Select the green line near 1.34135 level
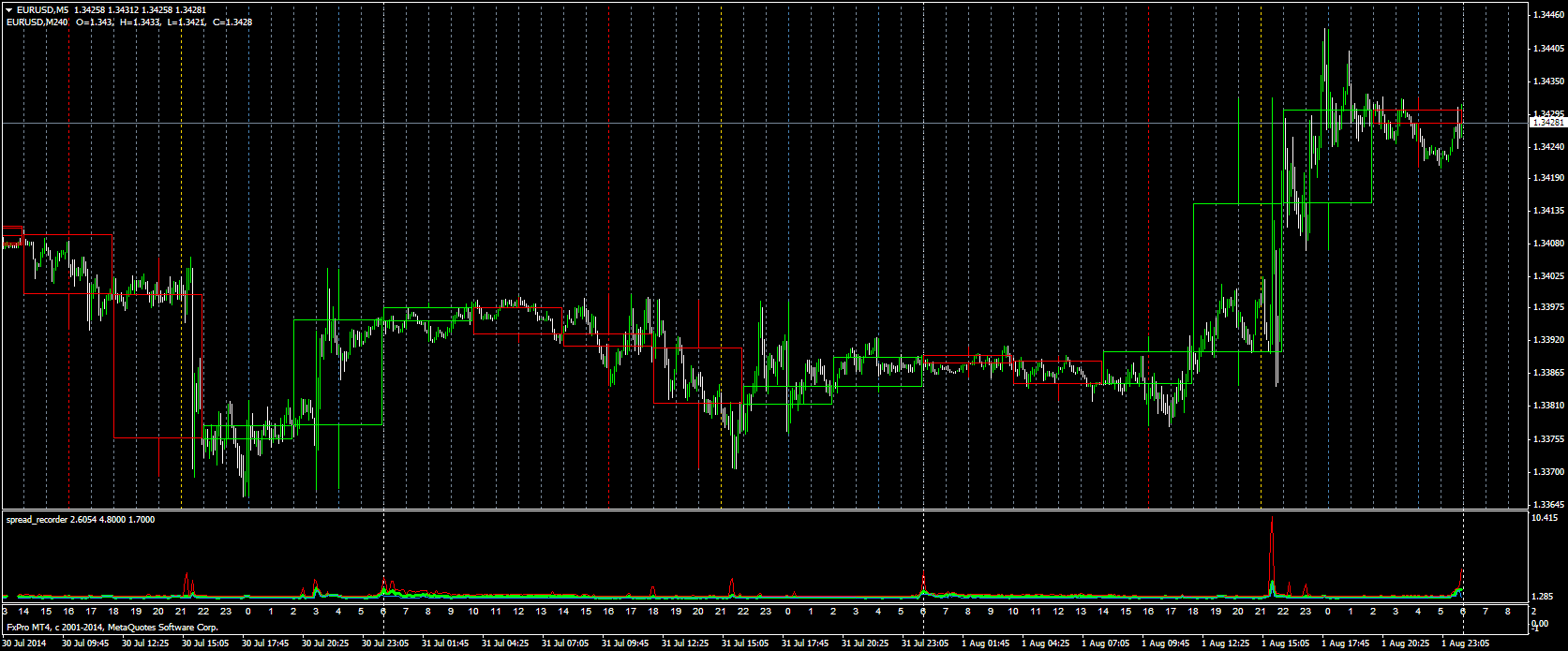This screenshot has height=651, width=1568. coord(1327,202)
